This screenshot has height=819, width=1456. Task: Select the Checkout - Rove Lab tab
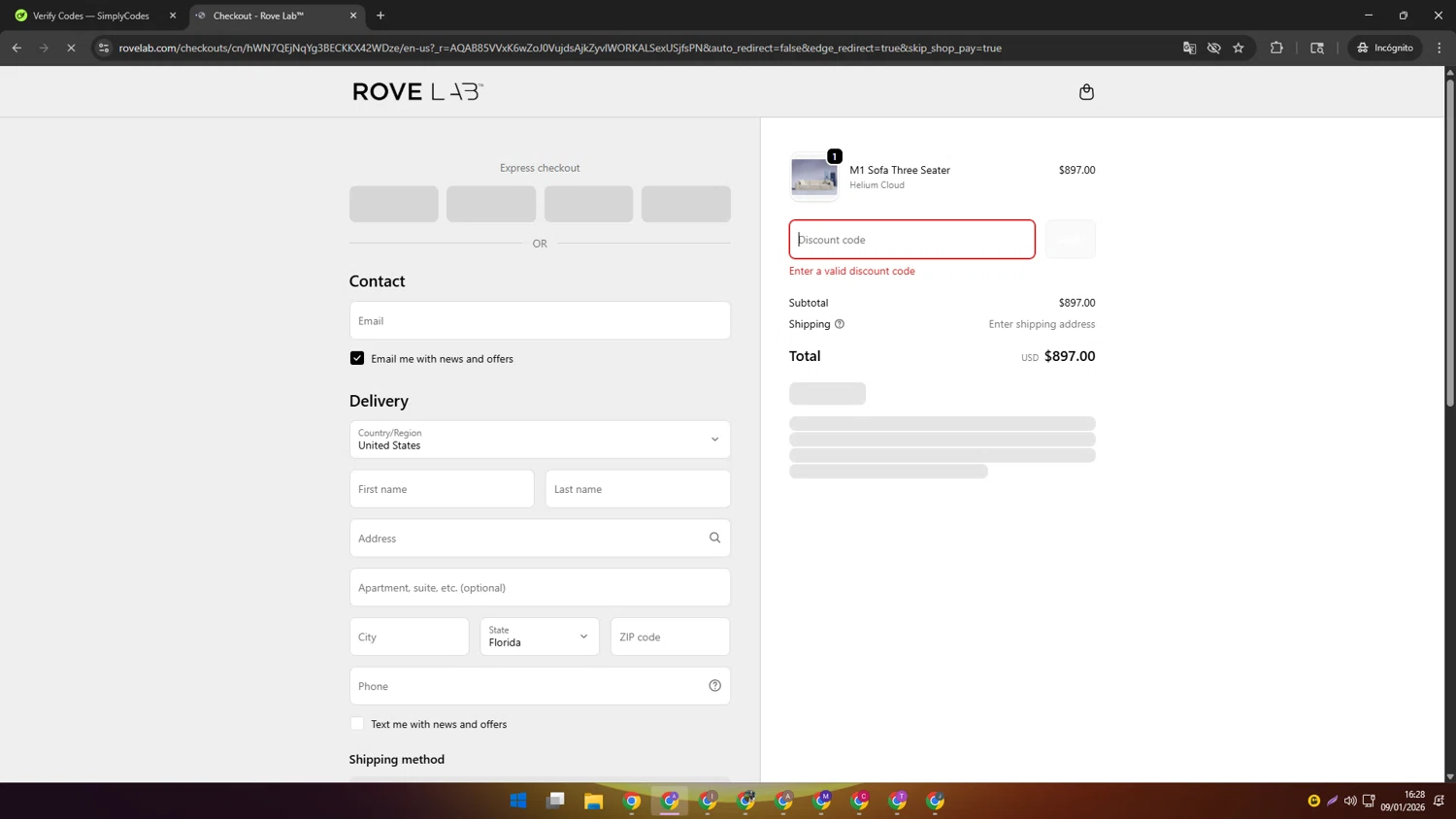276,16
